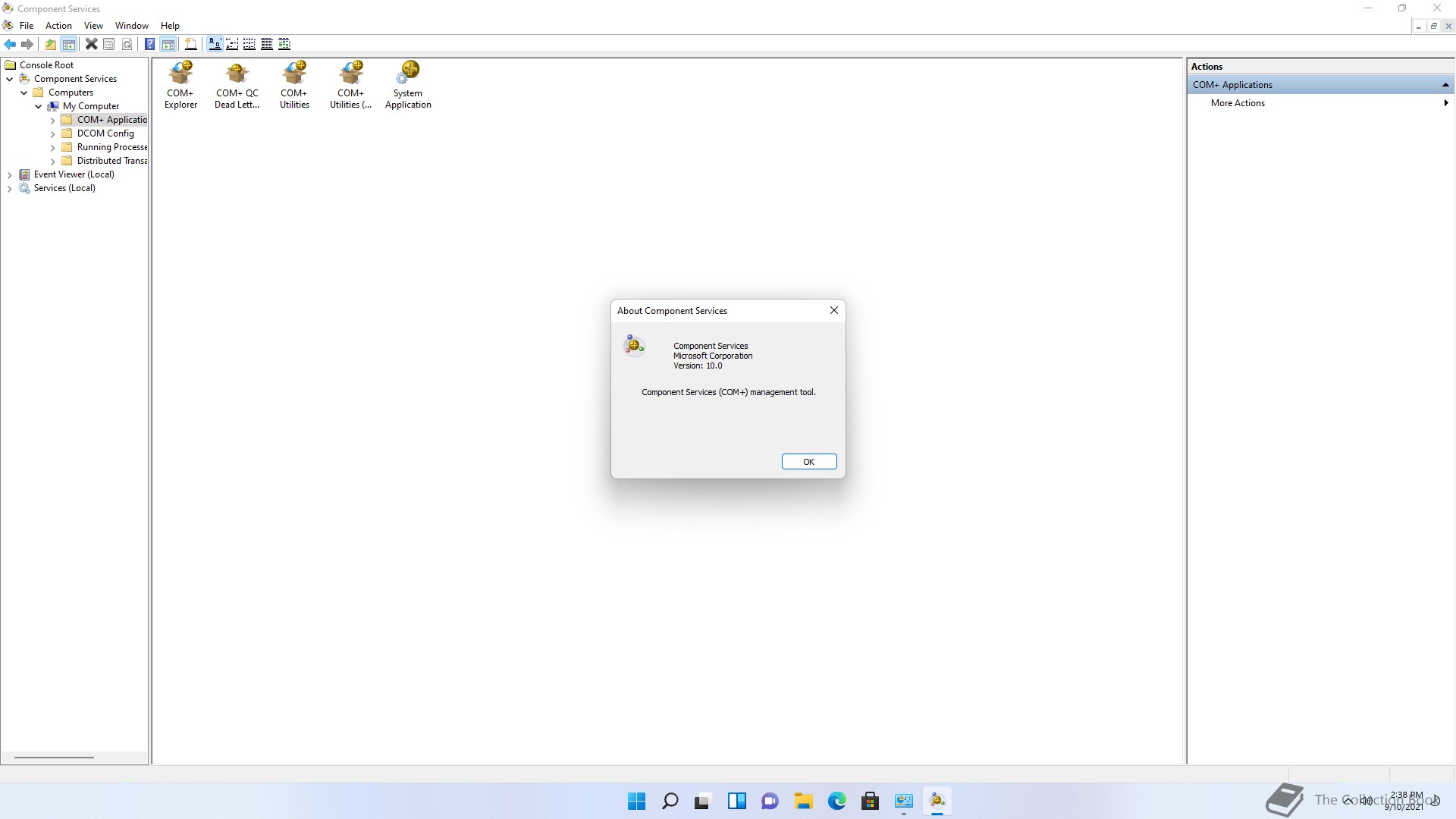
Task: Click the Delete X toolbar icon
Action: pos(91,44)
